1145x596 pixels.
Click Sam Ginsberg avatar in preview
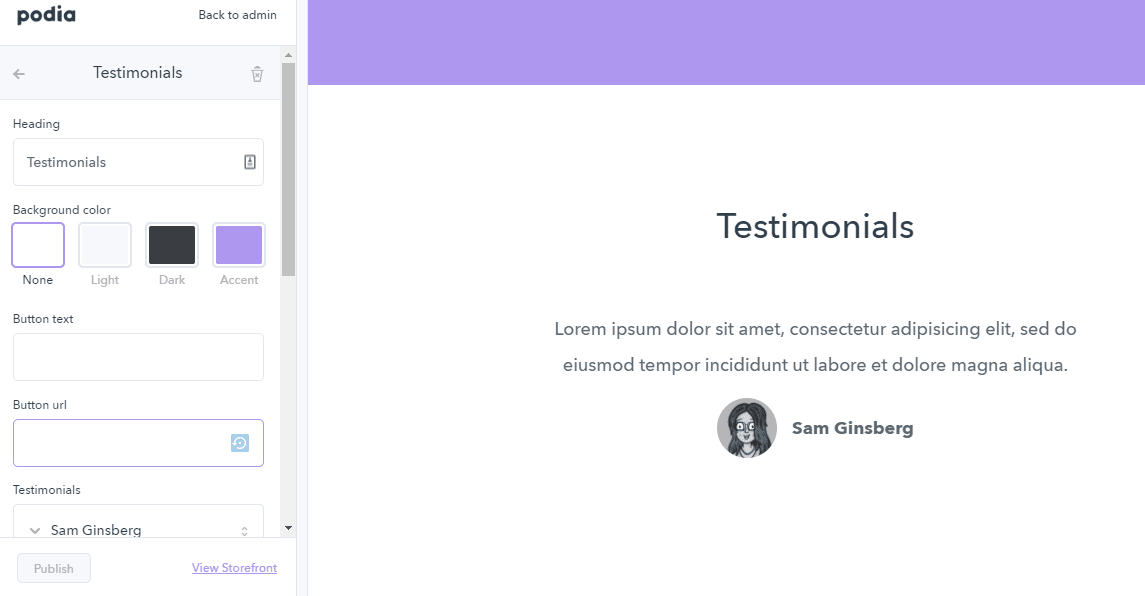coord(746,428)
